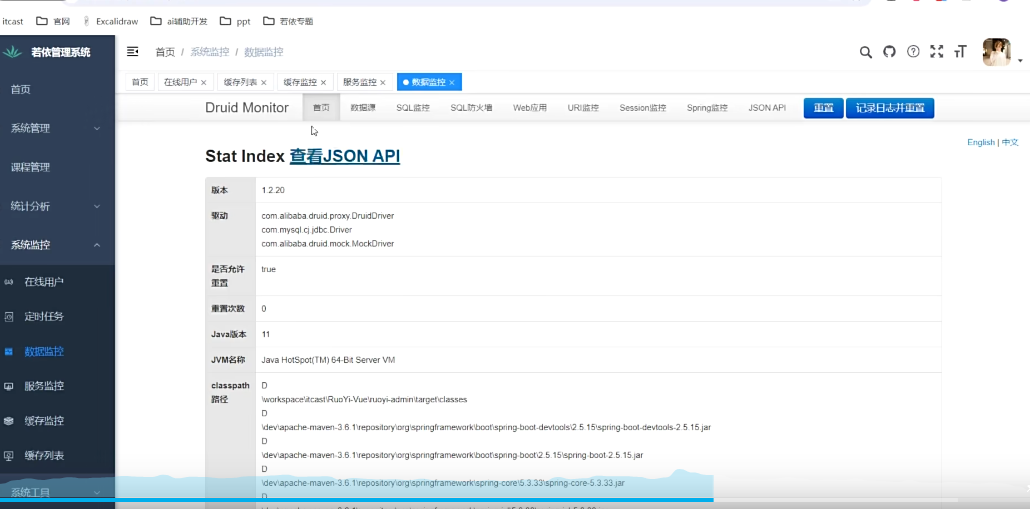Close the 服务监控 tab
Viewport: 1030px width, 509px height.
[x=383, y=83]
